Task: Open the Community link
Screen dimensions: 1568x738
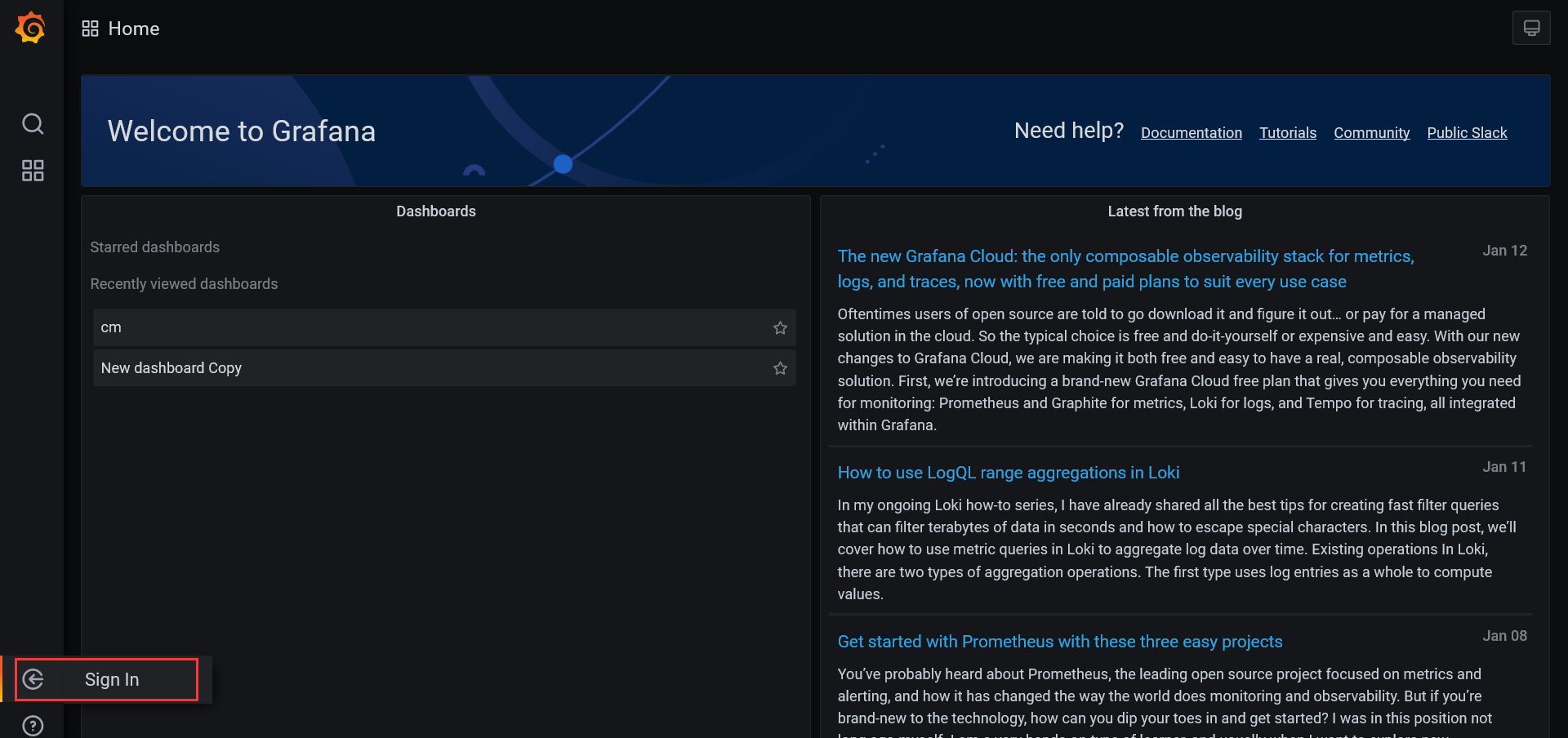Action: (x=1371, y=132)
